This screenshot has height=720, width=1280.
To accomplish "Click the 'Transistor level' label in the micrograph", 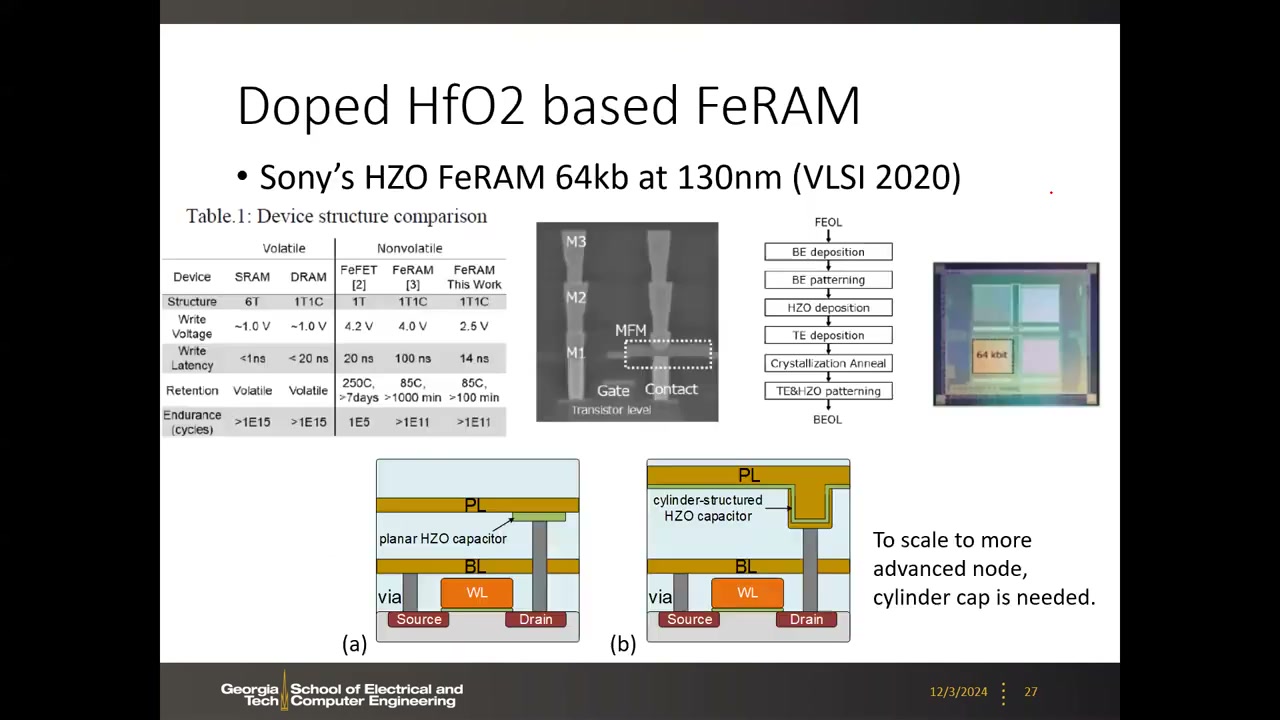I will point(611,410).
